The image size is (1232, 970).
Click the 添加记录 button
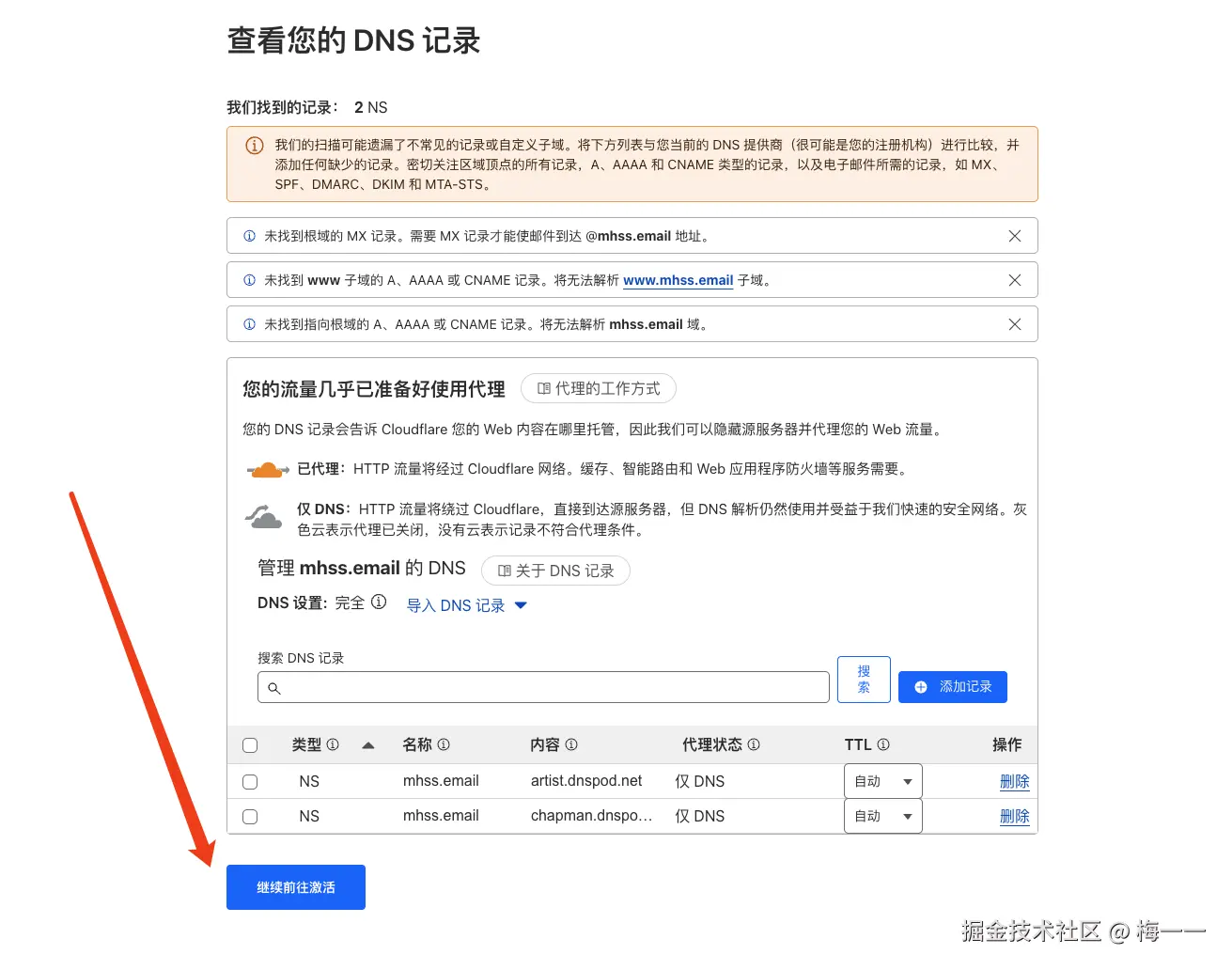click(x=953, y=687)
